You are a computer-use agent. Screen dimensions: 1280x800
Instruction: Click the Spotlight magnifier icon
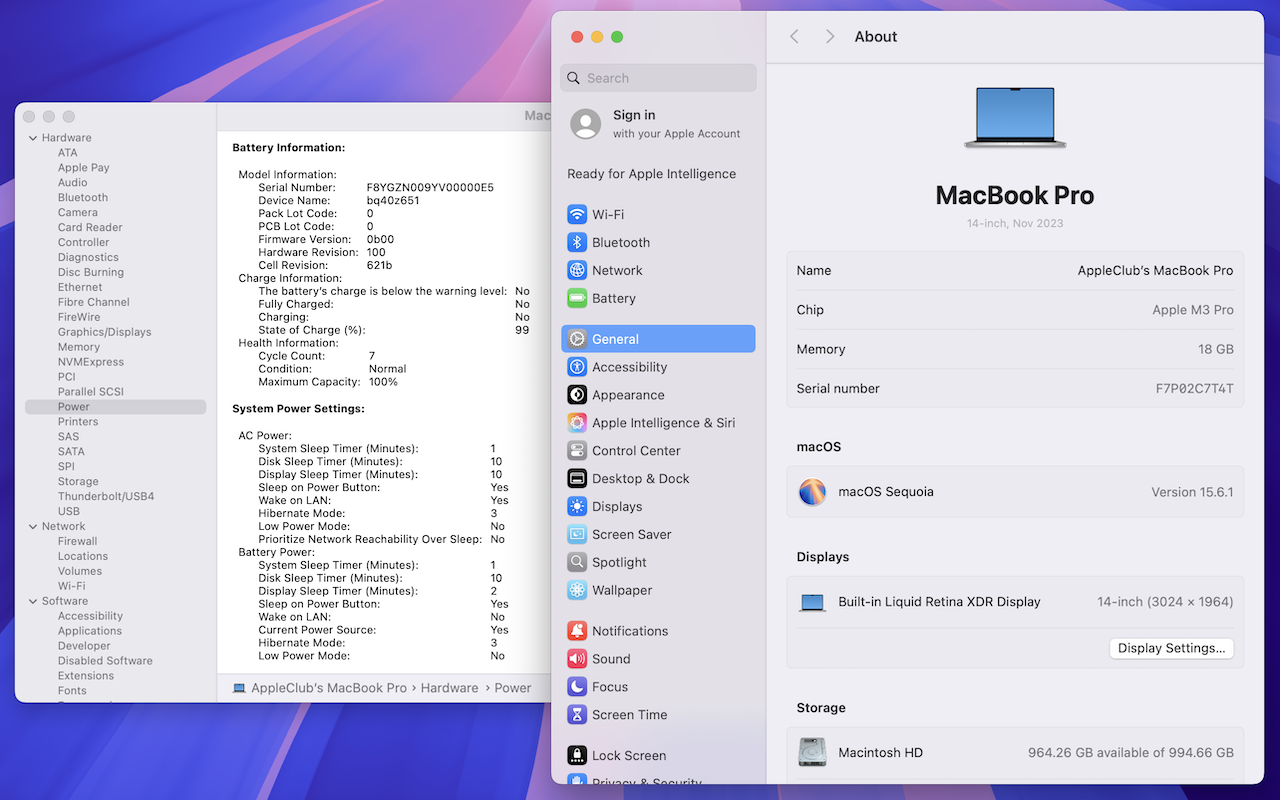pyautogui.click(x=577, y=563)
